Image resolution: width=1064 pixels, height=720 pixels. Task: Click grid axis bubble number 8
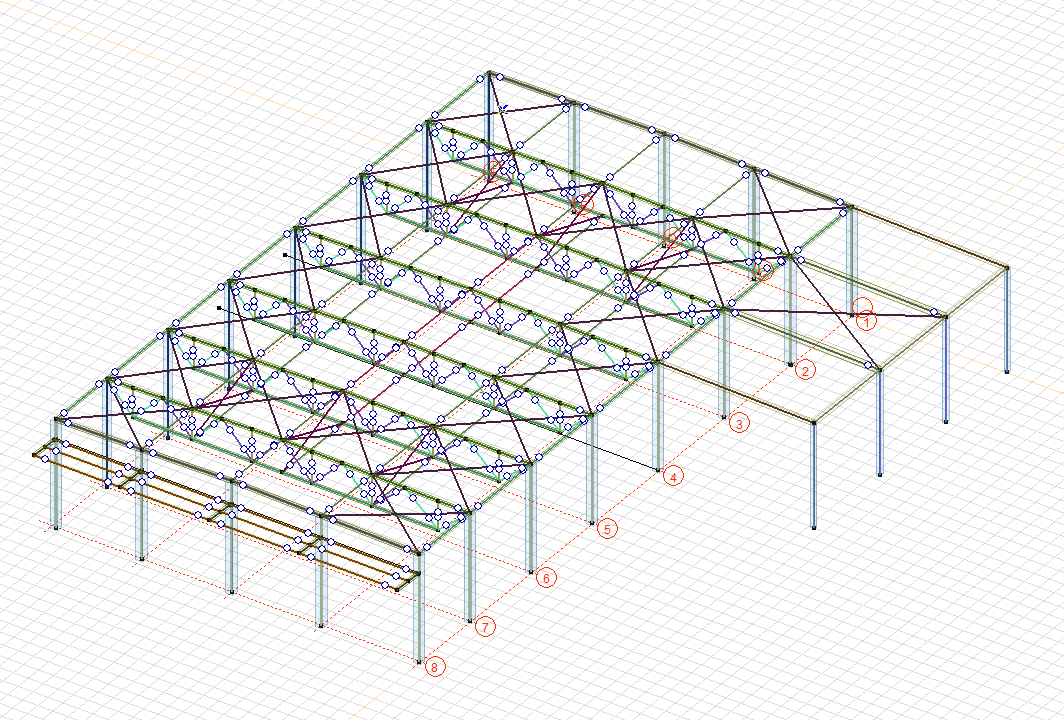pyautogui.click(x=435, y=667)
